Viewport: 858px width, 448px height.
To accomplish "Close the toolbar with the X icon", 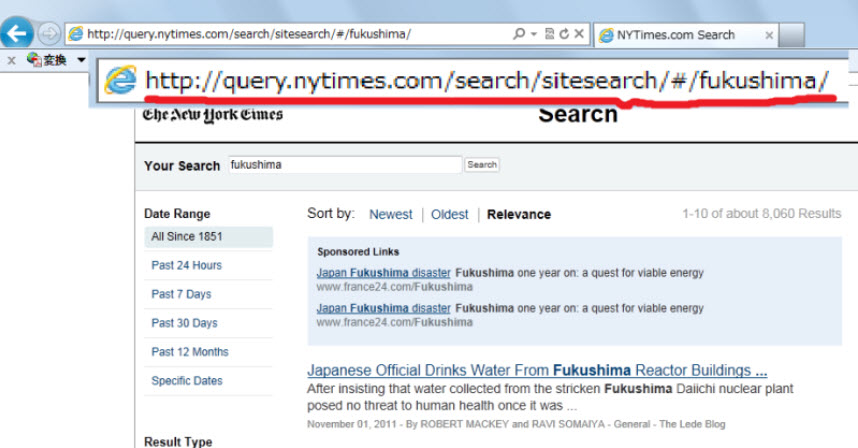I will [11, 61].
